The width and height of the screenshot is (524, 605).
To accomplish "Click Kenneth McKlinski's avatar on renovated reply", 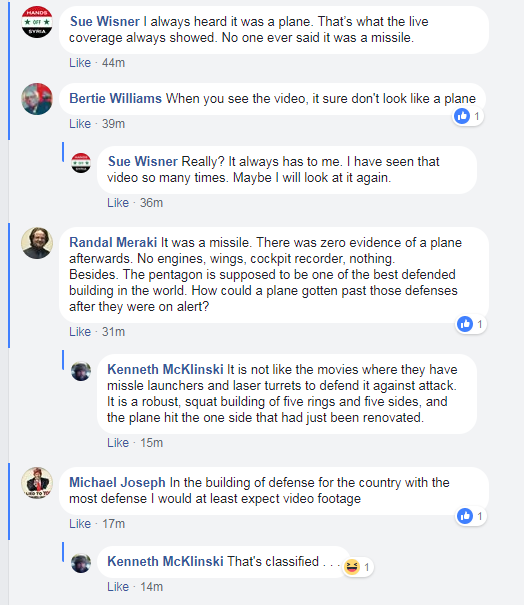I will (81, 371).
